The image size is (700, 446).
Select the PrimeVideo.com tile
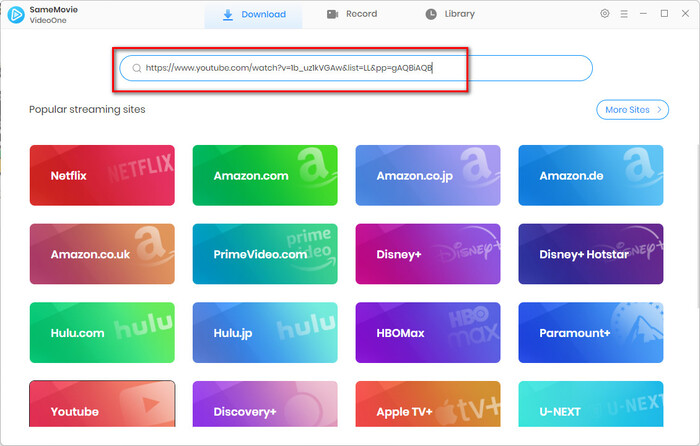point(264,254)
